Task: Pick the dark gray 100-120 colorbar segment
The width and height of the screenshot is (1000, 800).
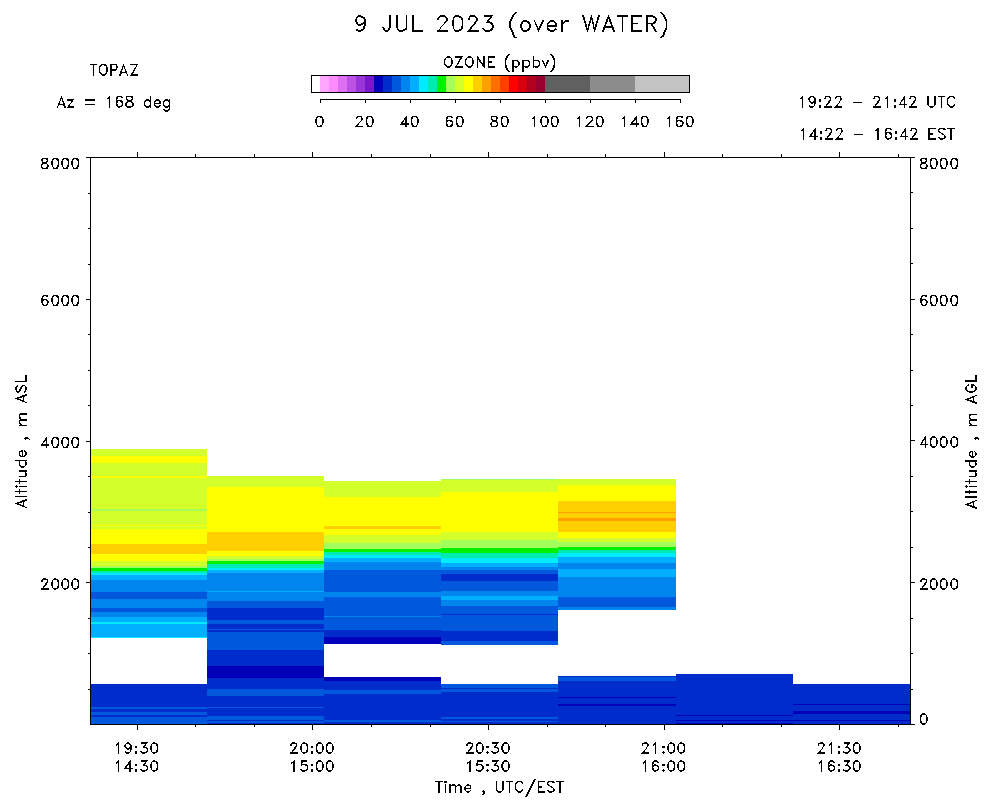Action: [x=568, y=84]
